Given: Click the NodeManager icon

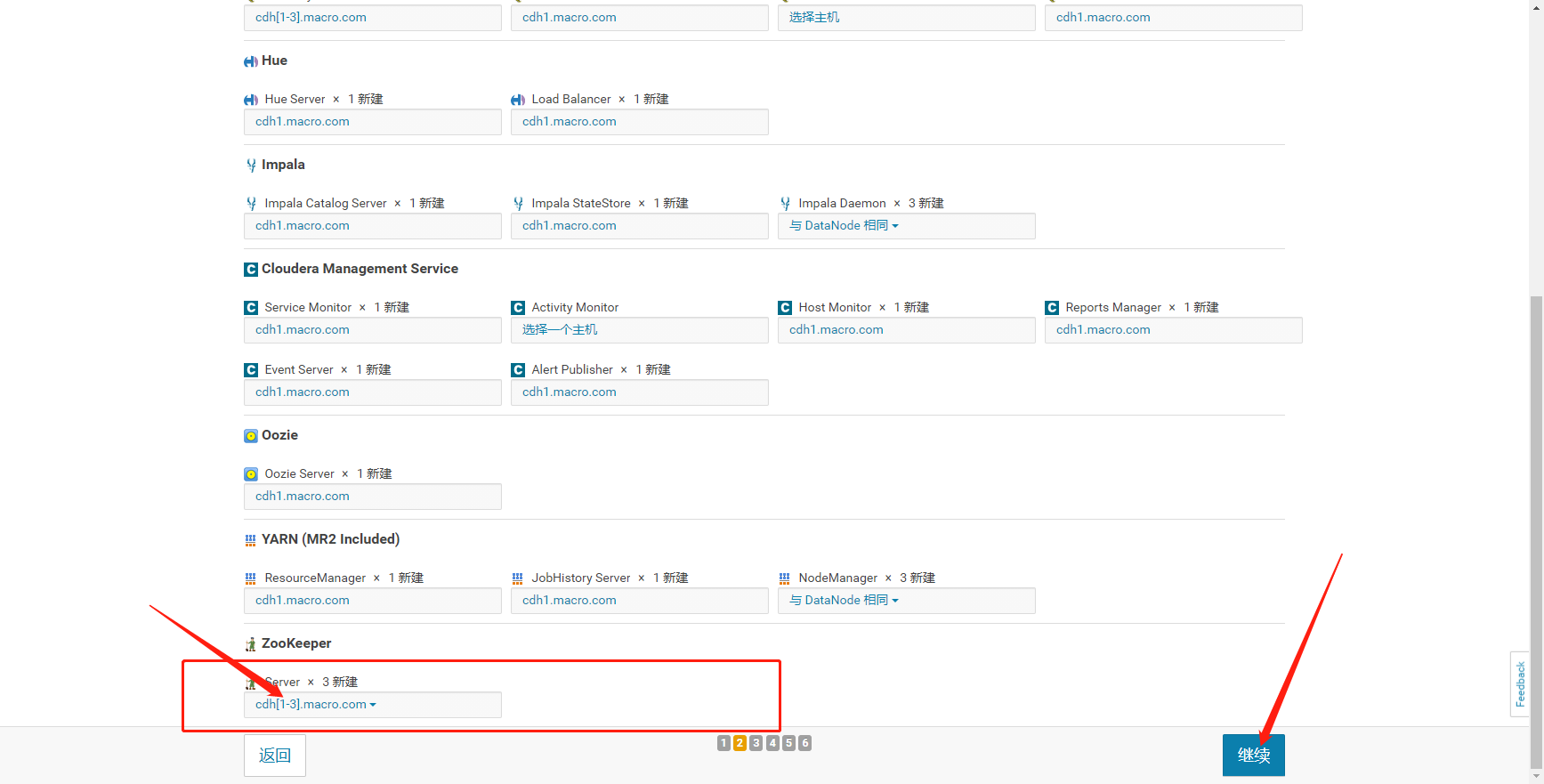Looking at the screenshot, I should (785, 578).
